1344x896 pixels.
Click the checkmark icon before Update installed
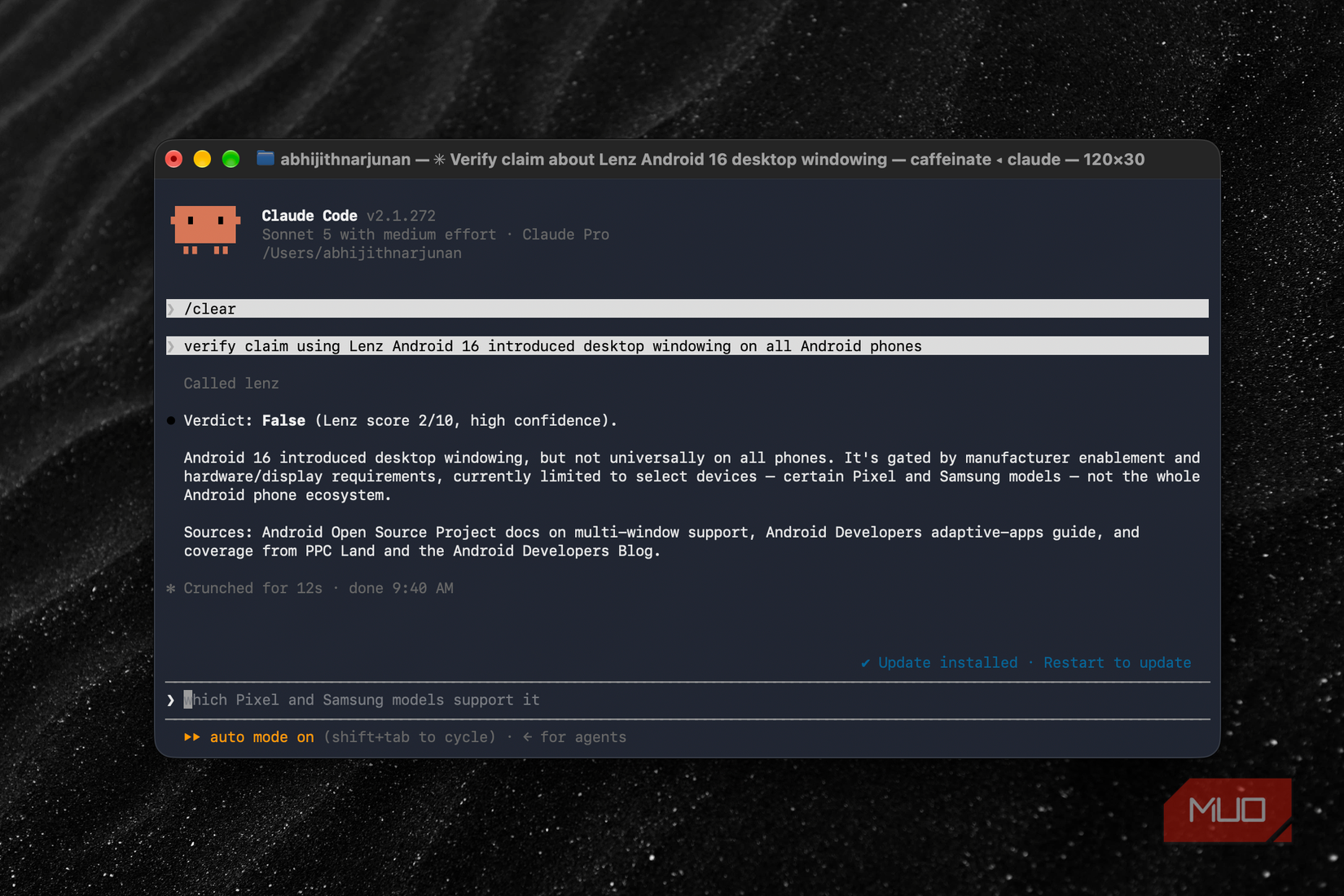pos(865,663)
